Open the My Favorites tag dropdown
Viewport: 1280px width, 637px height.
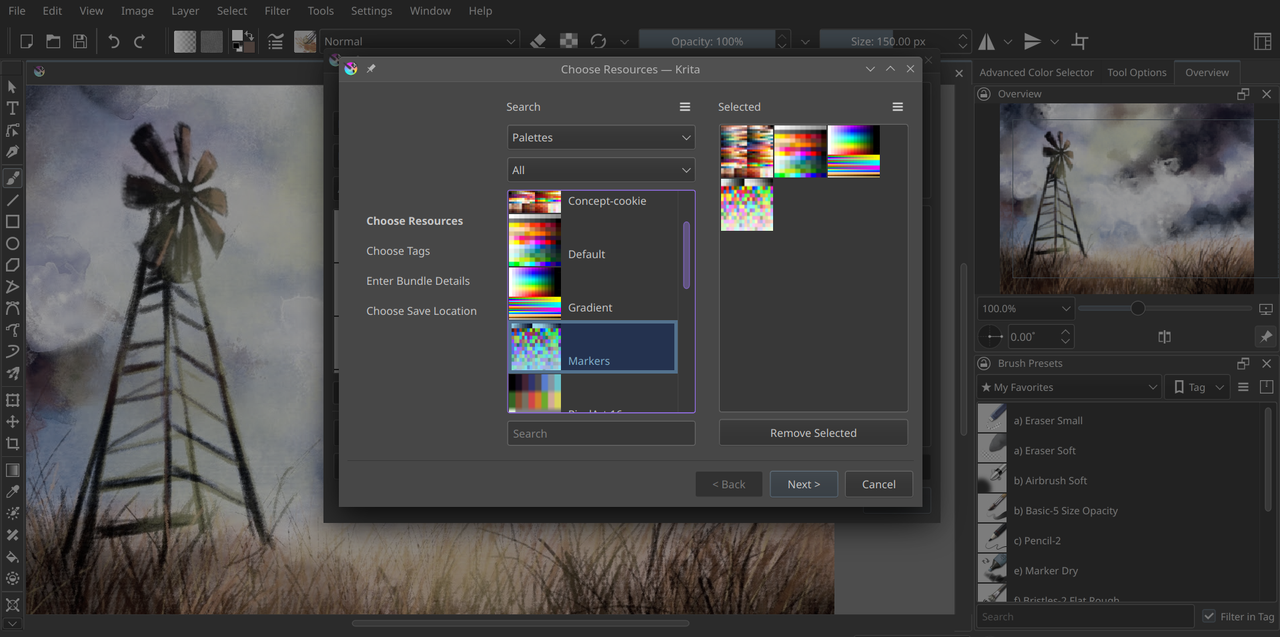(1069, 387)
